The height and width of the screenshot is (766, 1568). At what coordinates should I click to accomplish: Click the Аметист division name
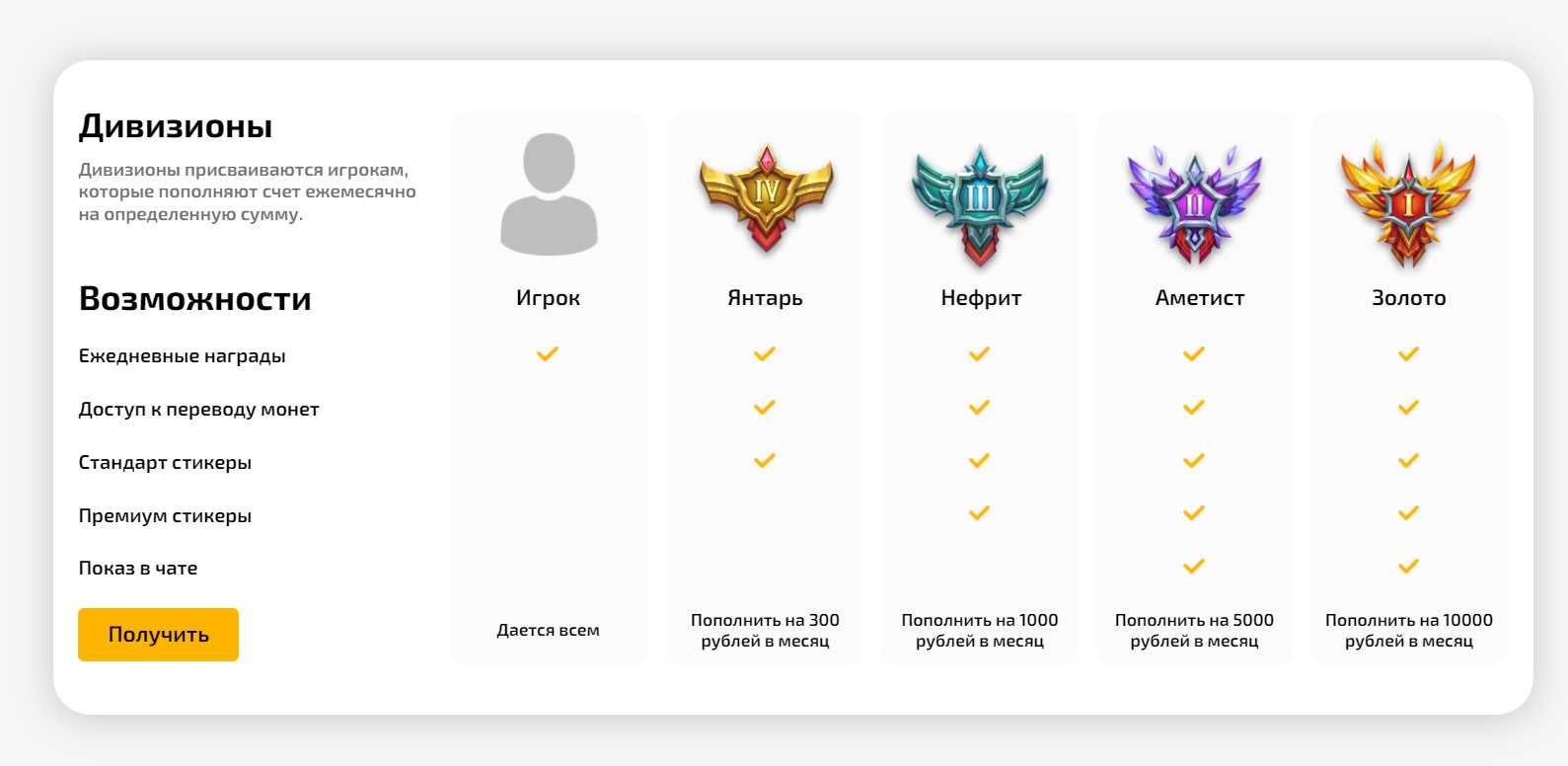tap(1200, 297)
